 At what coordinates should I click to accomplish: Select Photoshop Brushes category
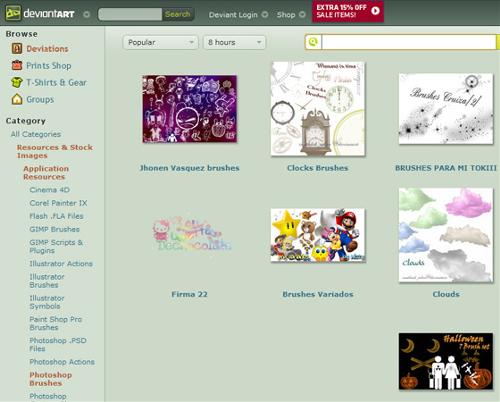coord(50,379)
